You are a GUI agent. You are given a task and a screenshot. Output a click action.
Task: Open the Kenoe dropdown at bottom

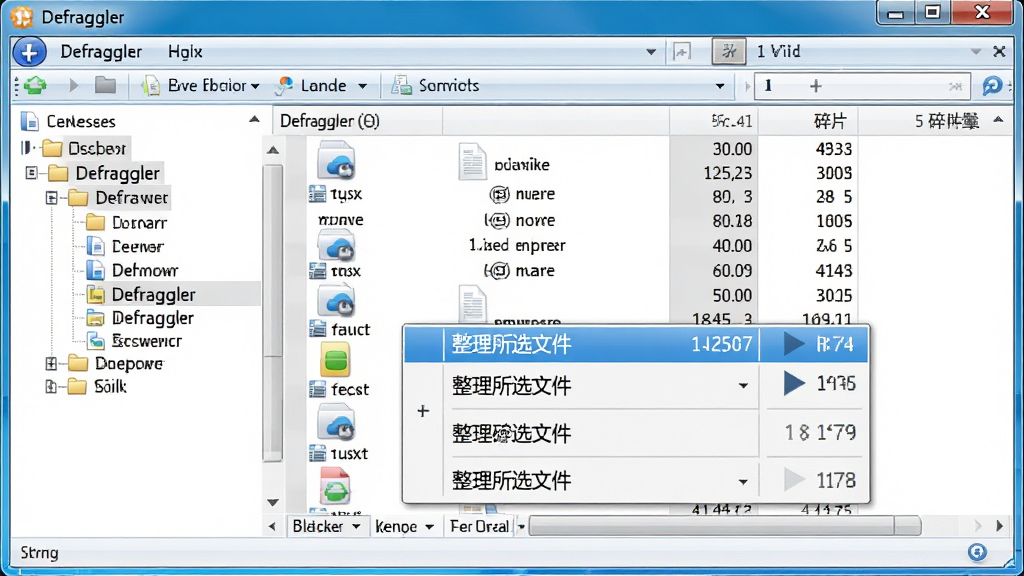430,526
